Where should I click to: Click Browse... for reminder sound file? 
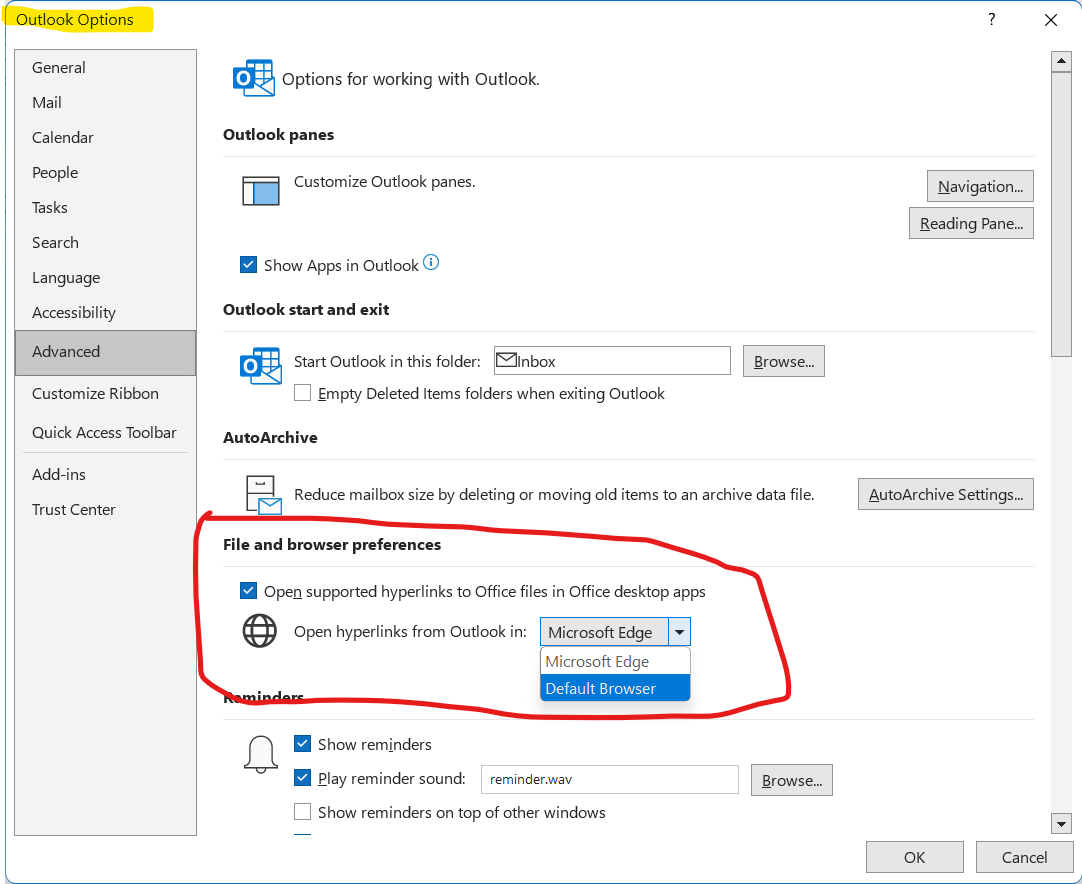791,780
